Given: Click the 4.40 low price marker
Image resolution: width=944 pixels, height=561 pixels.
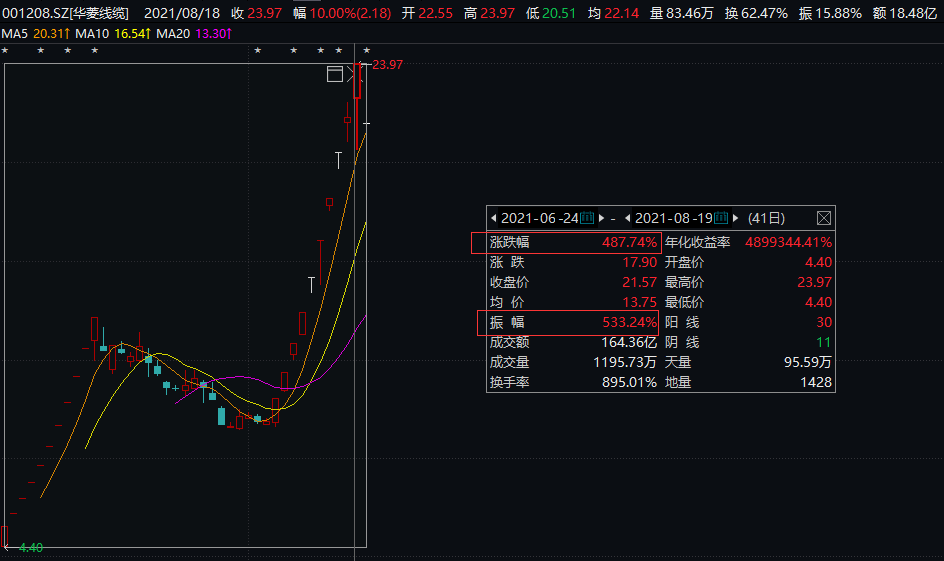Looking at the screenshot, I should coord(30,547).
